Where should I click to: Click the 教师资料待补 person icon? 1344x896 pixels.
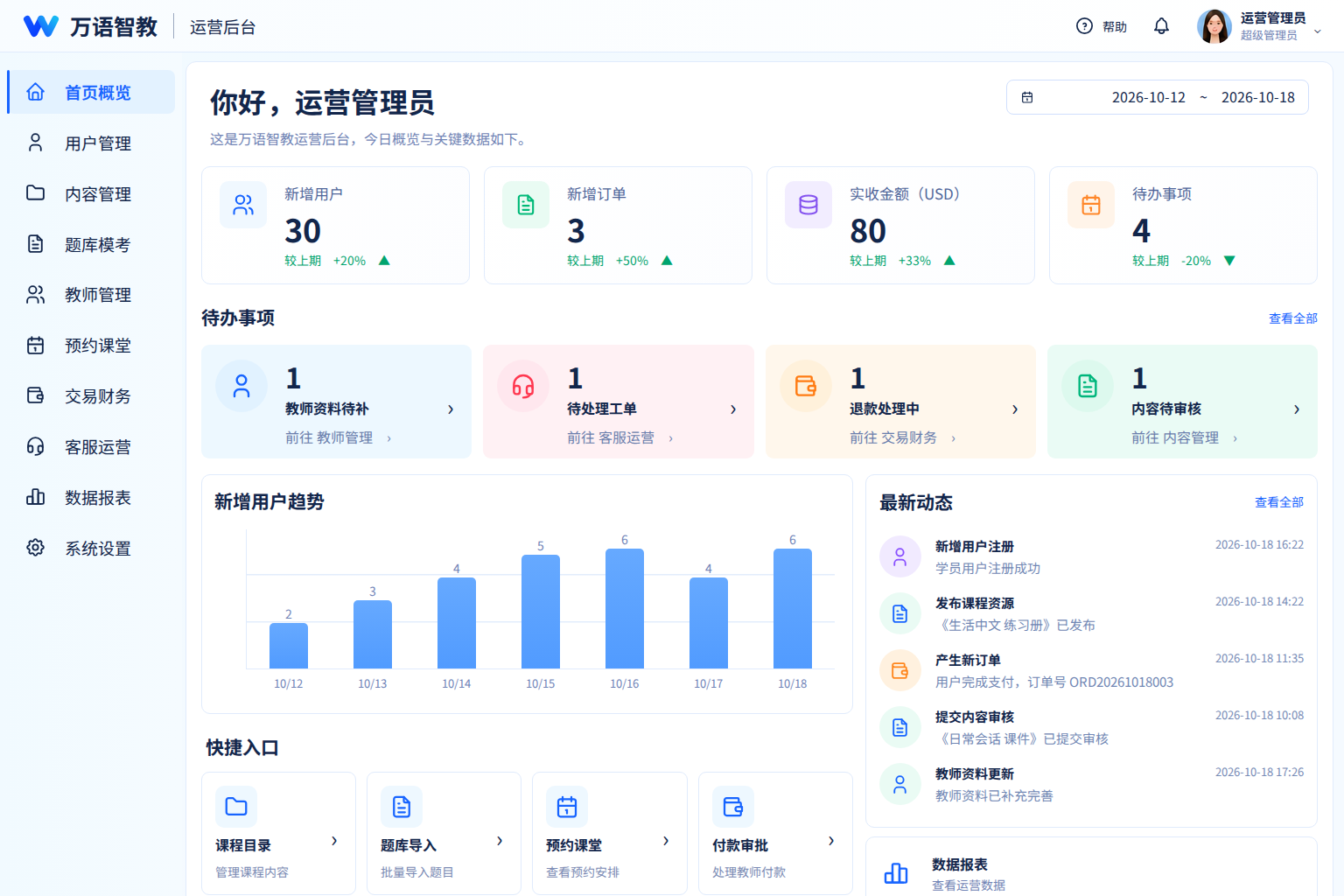click(241, 386)
